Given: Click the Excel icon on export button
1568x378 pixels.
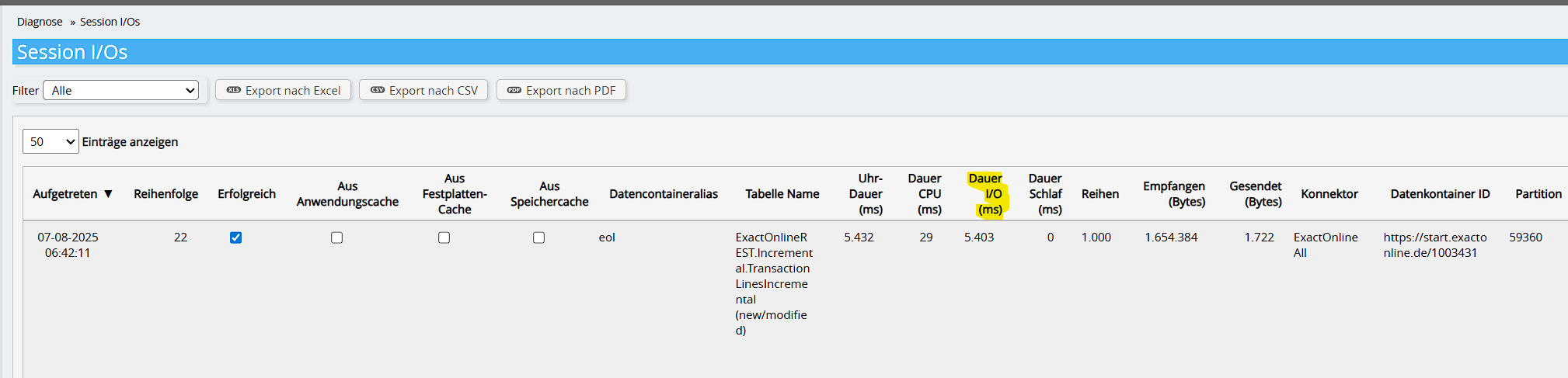Looking at the screenshot, I should (x=233, y=90).
